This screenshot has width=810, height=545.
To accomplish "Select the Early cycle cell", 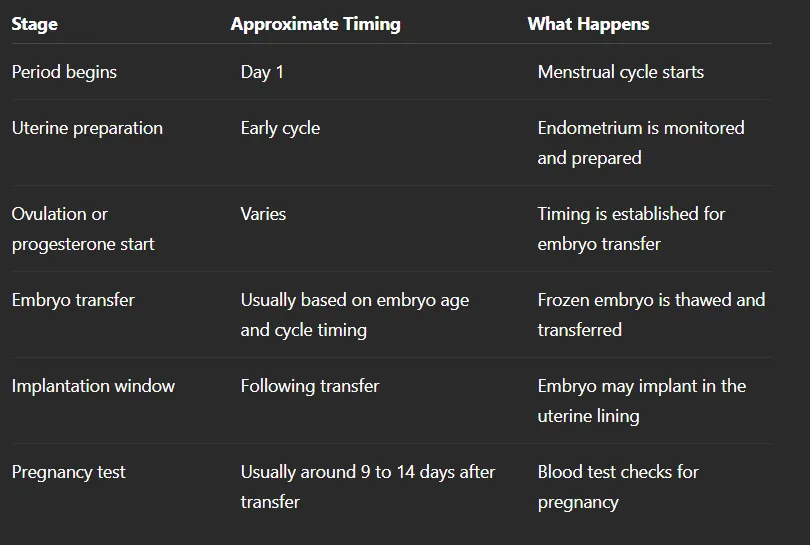I will click(x=280, y=128).
